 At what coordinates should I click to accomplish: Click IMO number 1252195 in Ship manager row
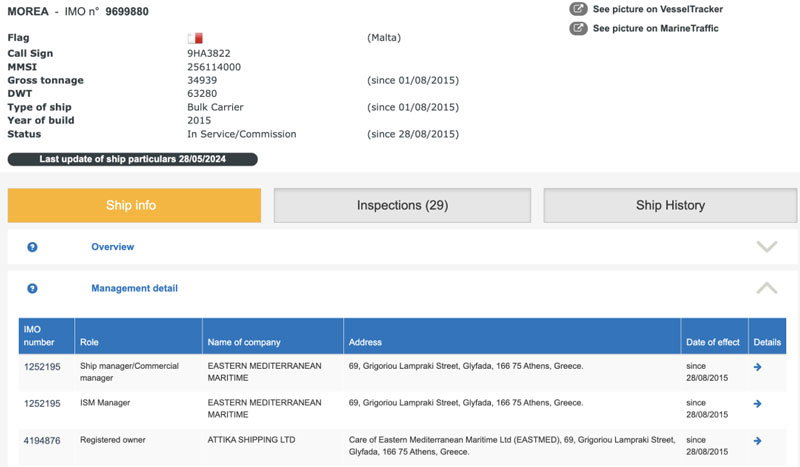click(42, 367)
